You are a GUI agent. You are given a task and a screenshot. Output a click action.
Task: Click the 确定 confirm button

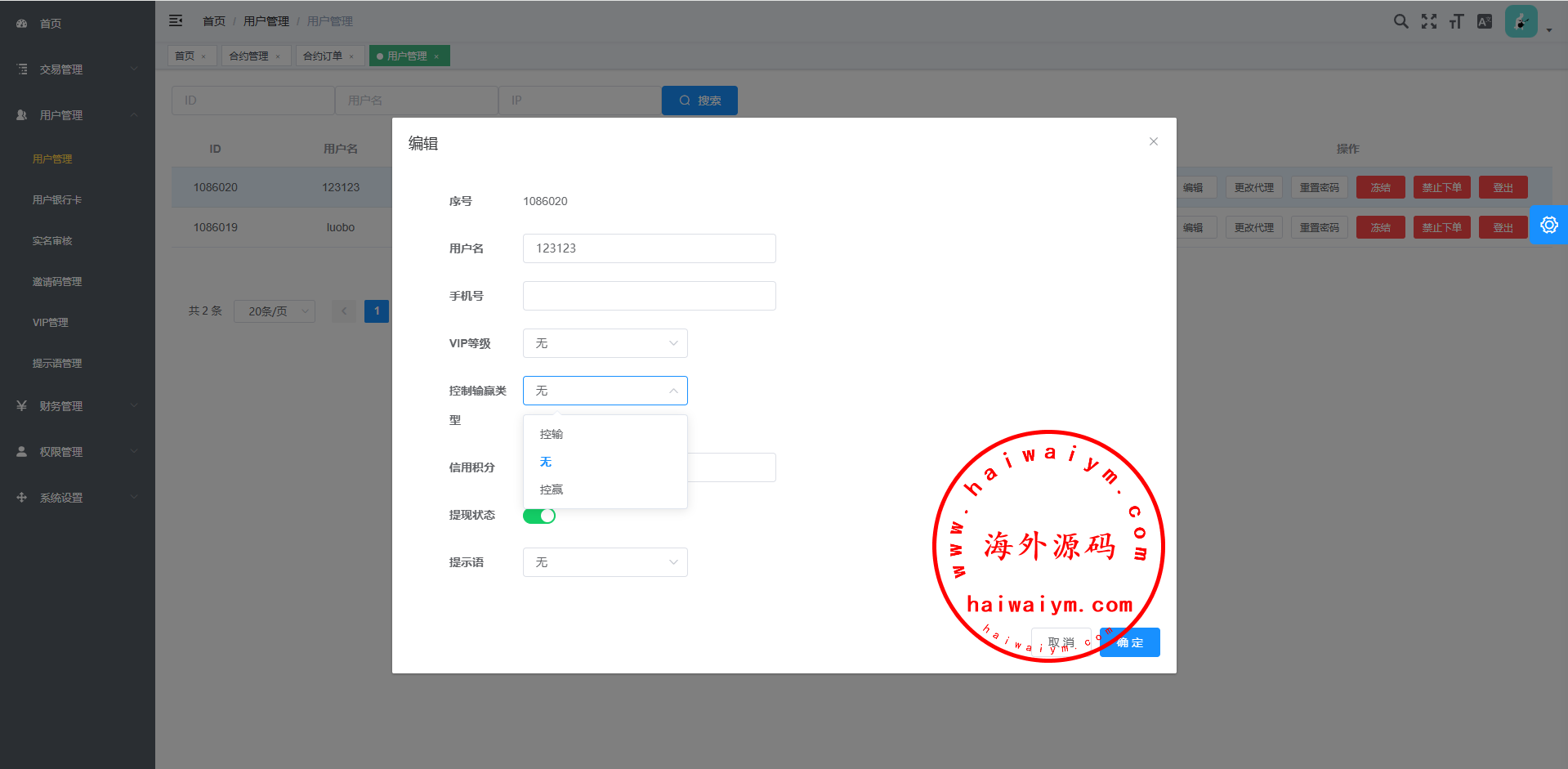(x=1130, y=642)
